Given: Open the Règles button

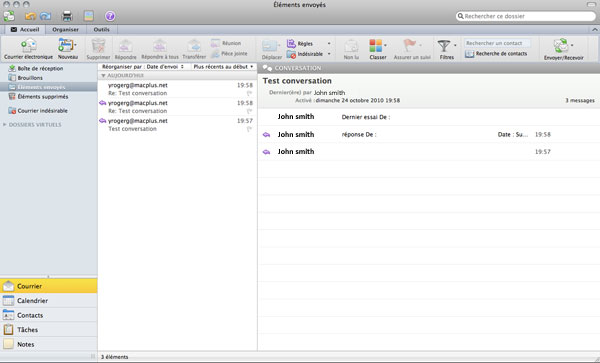Looking at the screenshot, I should pos(300,44).
